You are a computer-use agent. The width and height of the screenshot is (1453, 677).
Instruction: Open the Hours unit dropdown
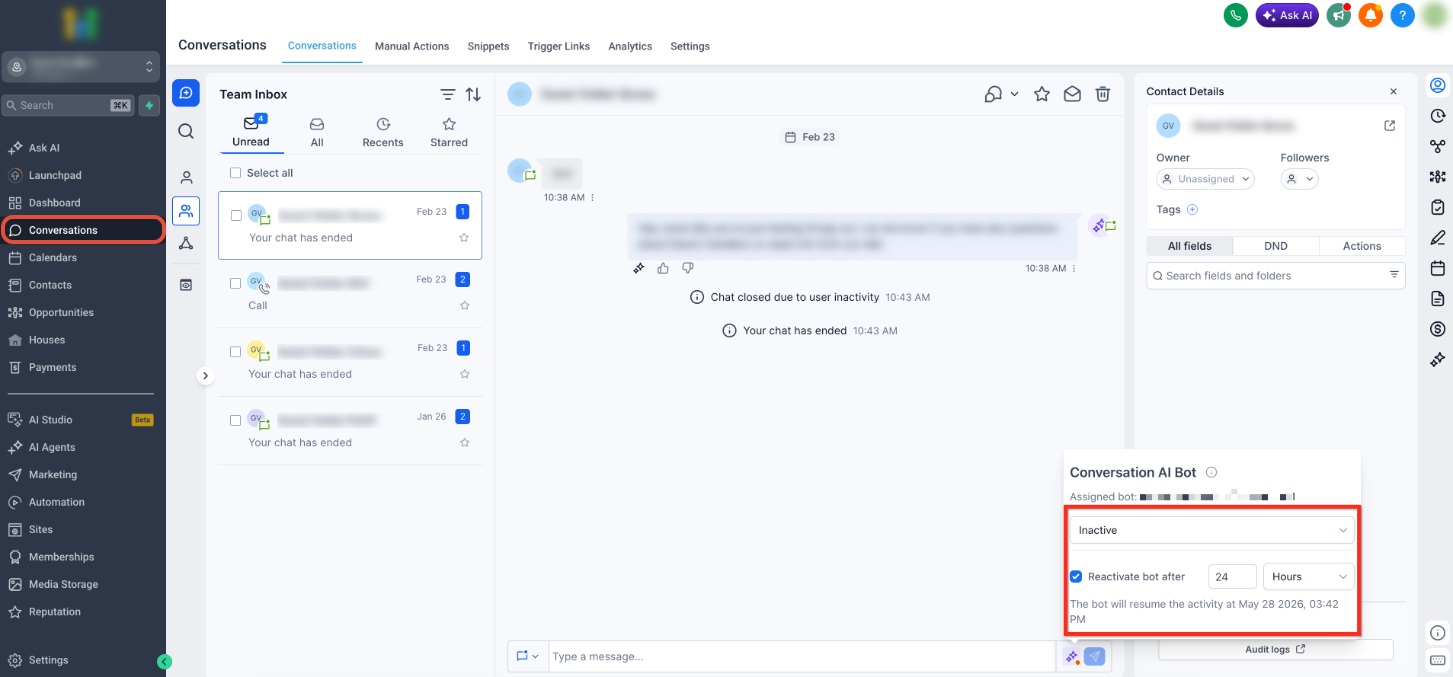1308,577
